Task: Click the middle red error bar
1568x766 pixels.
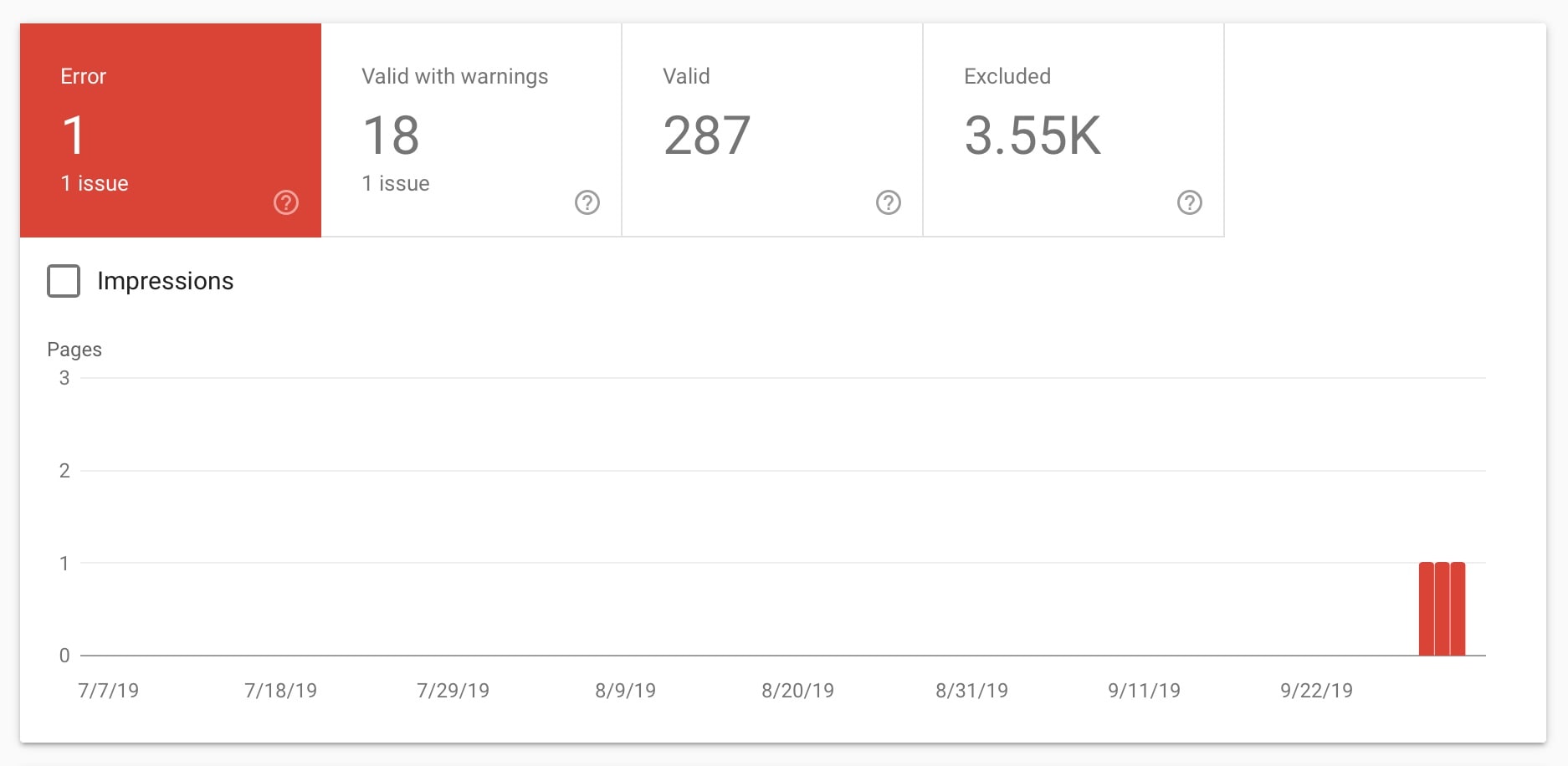Action: (1442, 609)
